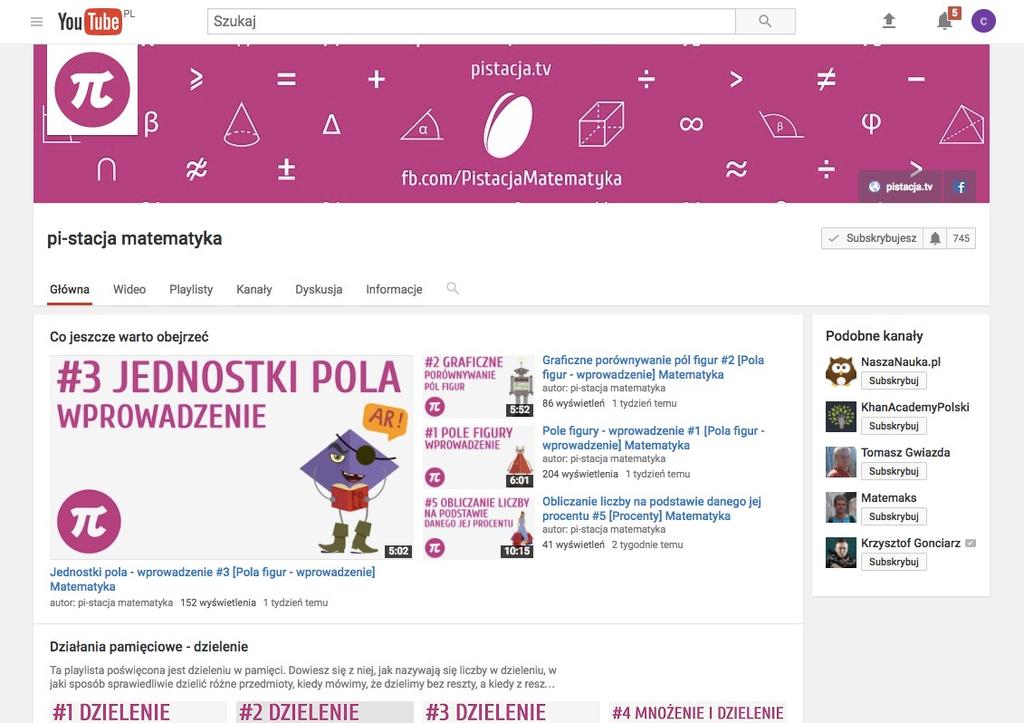Click NaszaNauka.pl owl avatar
This screenshot has height=723, width=1024.
(x=840, y=372)
